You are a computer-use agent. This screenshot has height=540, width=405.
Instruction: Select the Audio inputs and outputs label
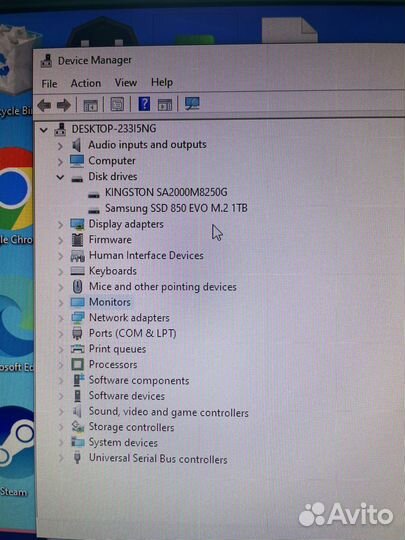[147, 145]
